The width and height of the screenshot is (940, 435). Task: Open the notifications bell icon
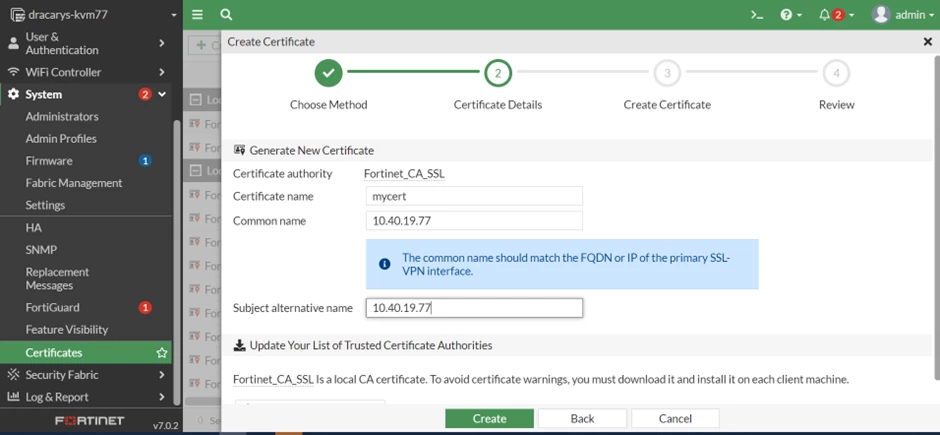pos(824,15)
